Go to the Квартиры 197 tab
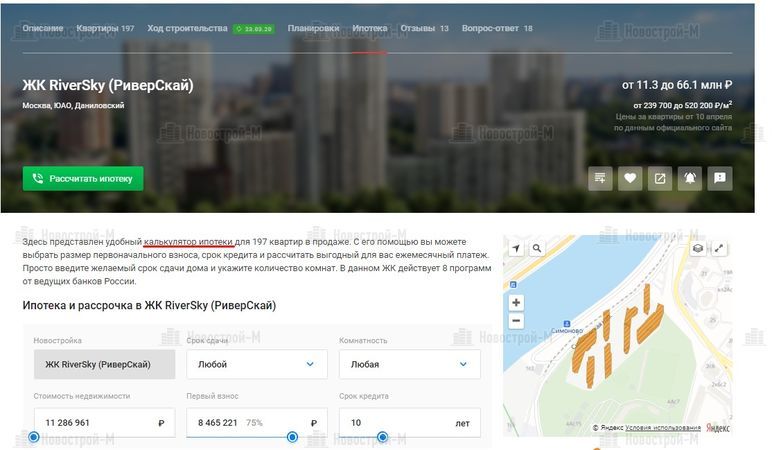 (x=105, y=28)
